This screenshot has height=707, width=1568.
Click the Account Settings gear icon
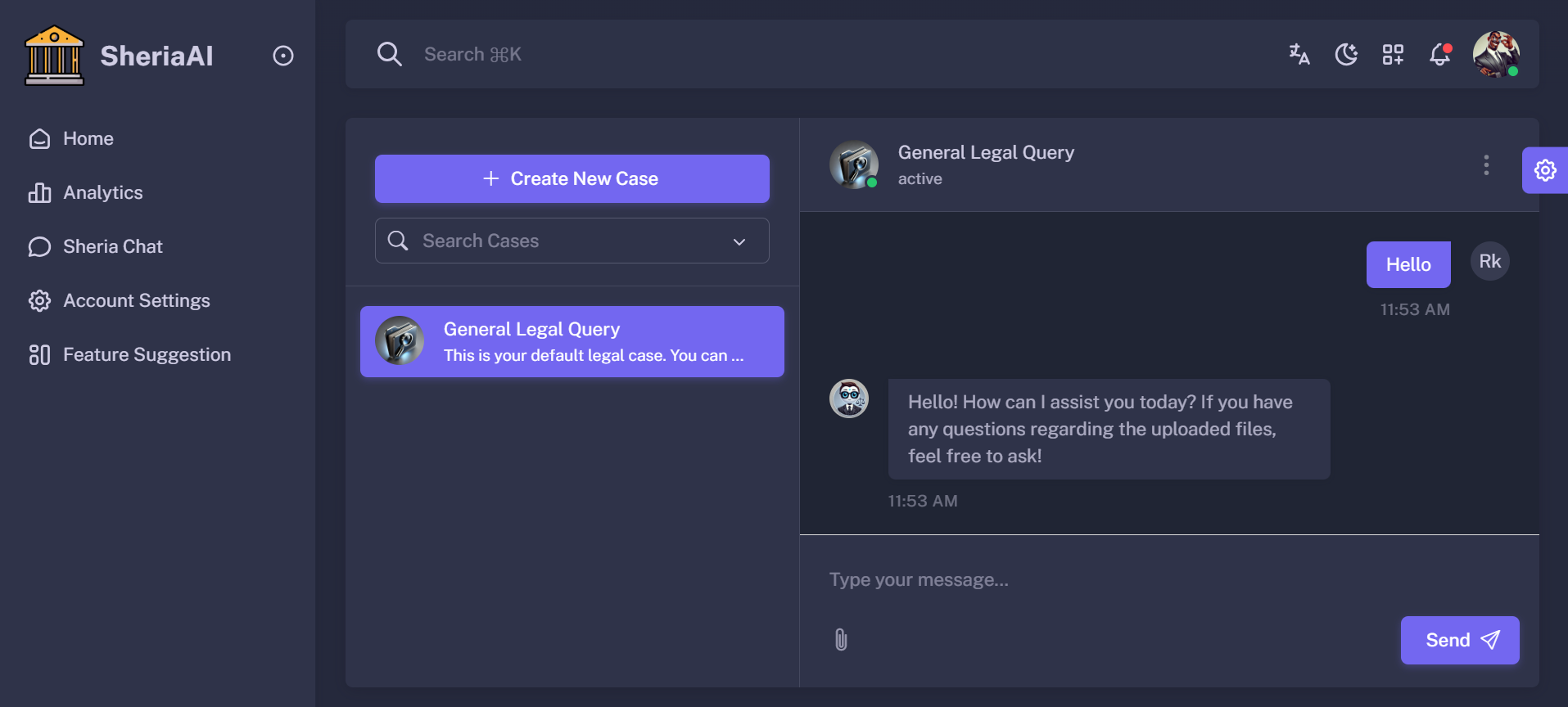tap(39, 300)
